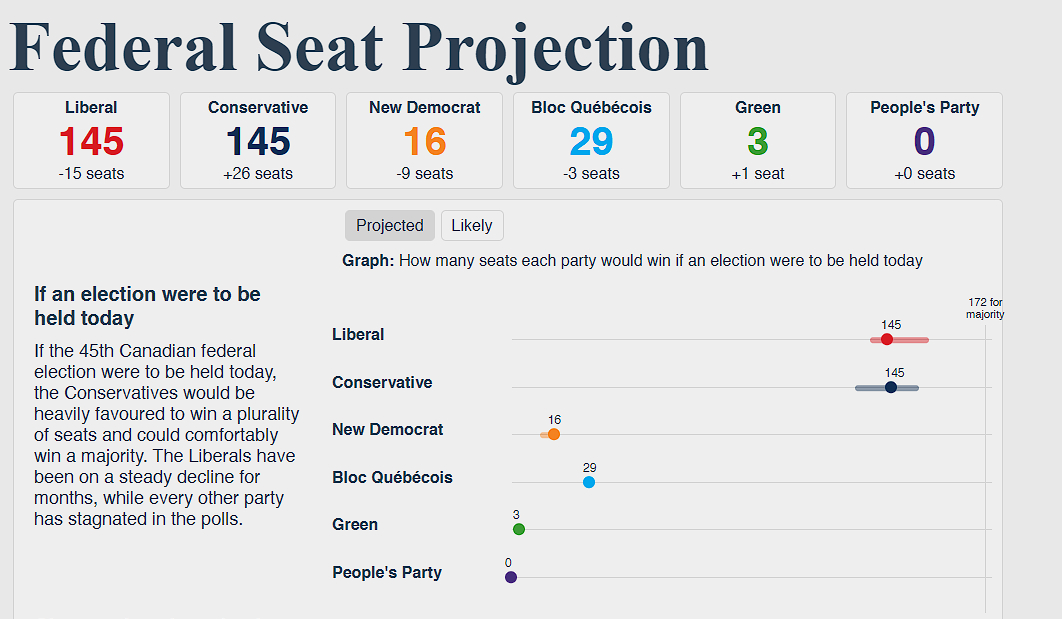The image size is (1062, 619).
Task: Click the navy Conservative dot on graph
Action: coord(891,387)
